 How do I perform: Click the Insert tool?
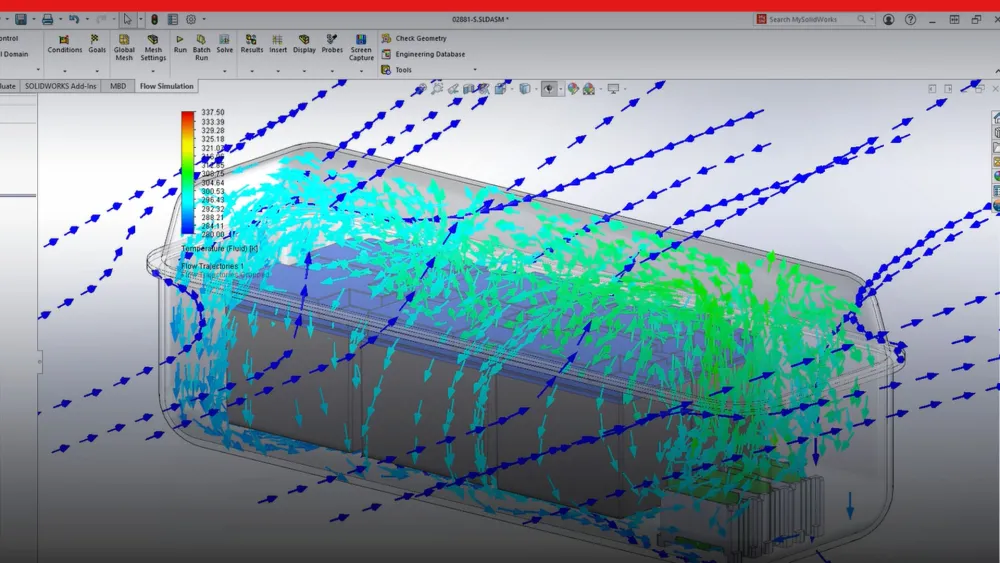click(277, 44)
